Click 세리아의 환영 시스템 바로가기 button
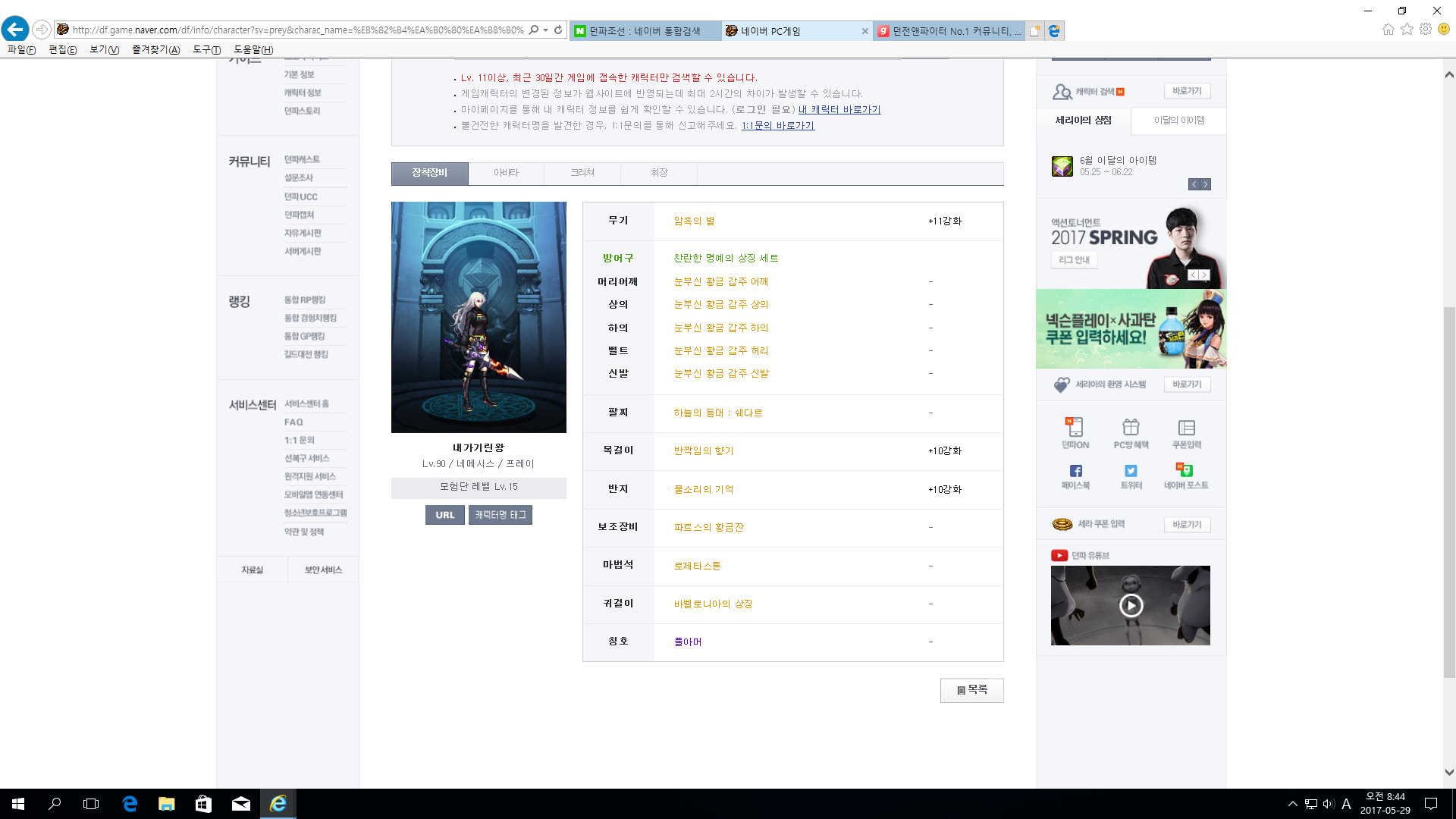Screen dimensions: 1456x819 tap(1187, 384)
